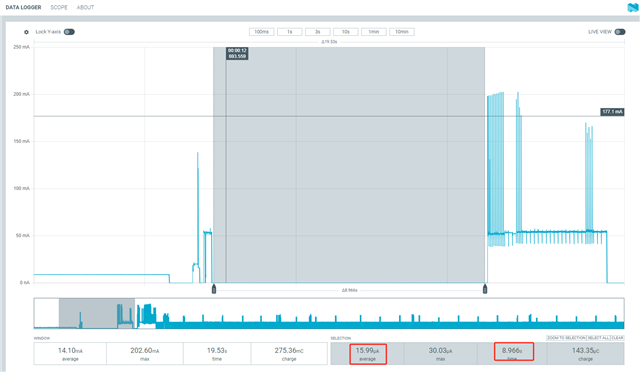Image resolution: width=640 pixels, height=372 pixels.
Task: Enable the Live View toggle
Action: tap(620, 32)
